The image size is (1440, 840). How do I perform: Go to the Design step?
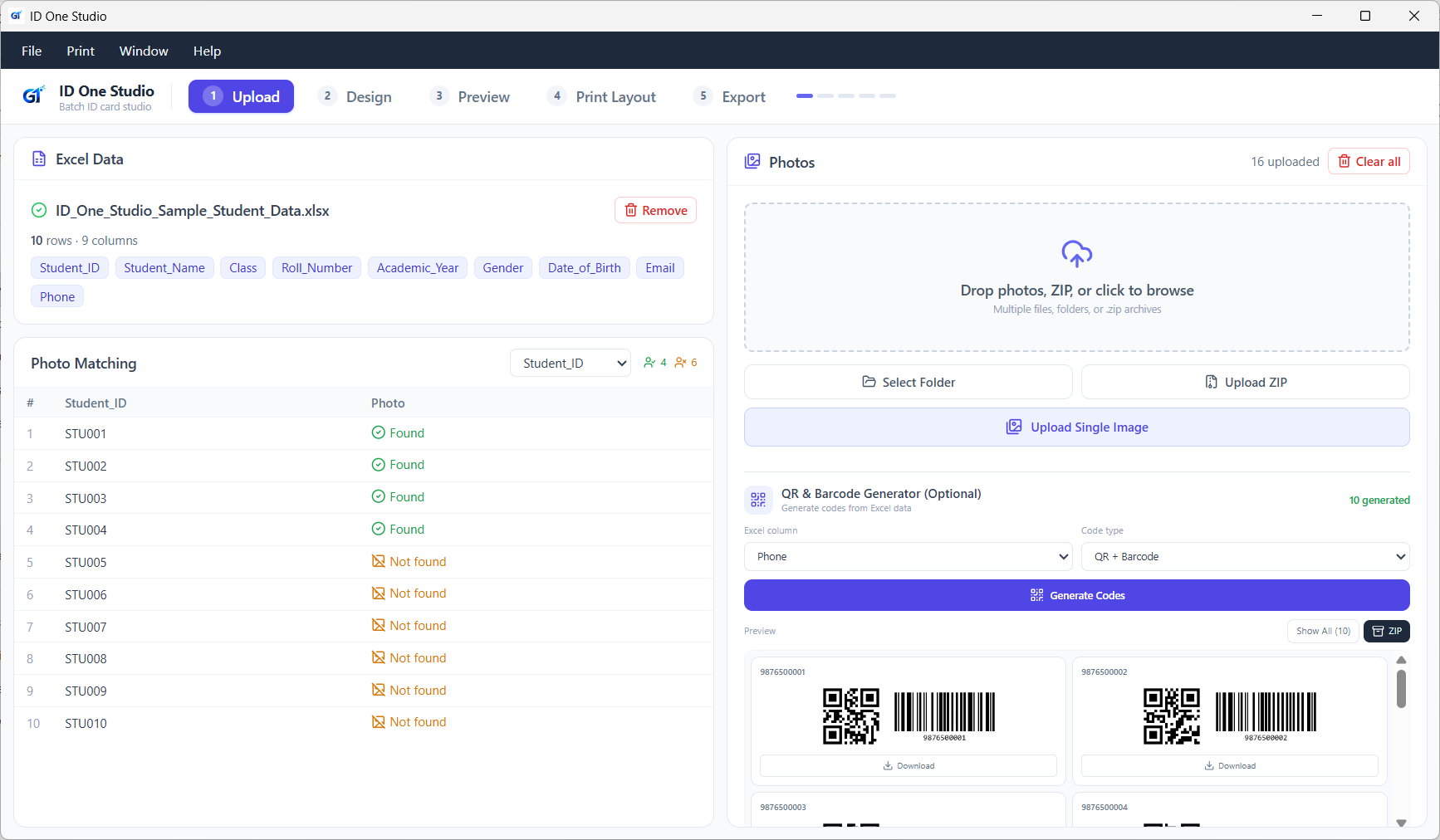click(355, 96)
